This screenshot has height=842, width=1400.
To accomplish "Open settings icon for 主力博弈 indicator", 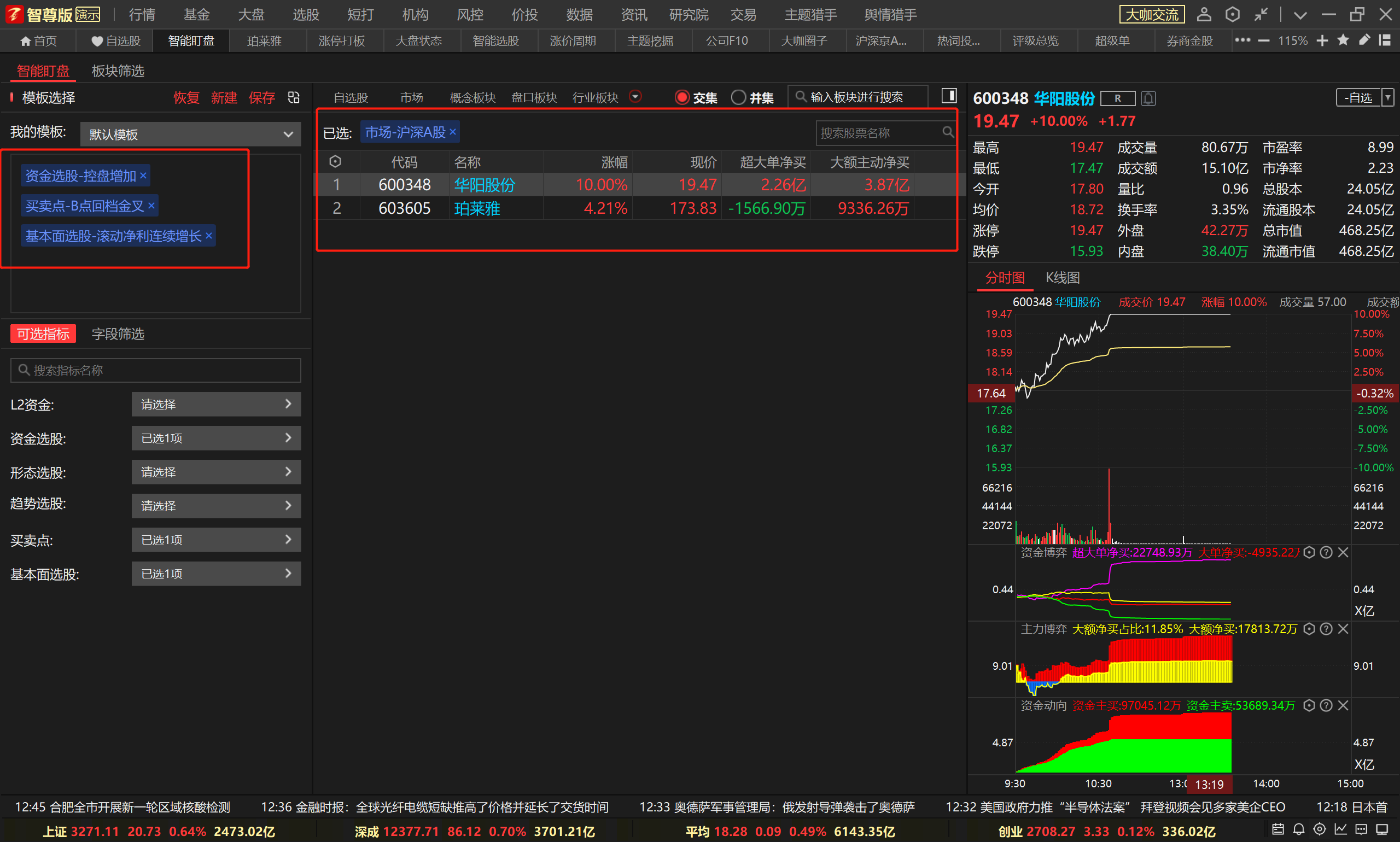I will point(1309,629).
